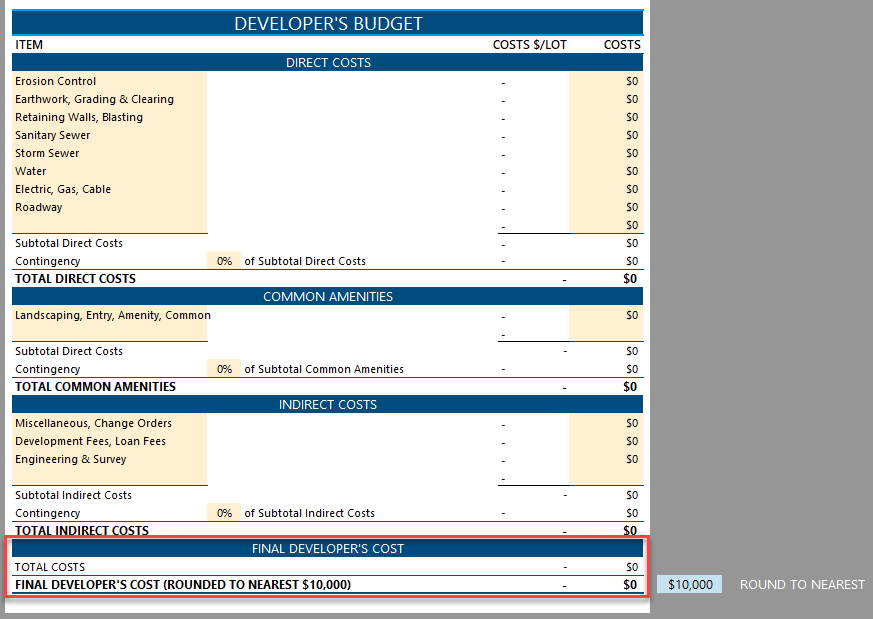
Task: Click the rounded FINAL DEVELOPER'S COST value
Action: click(x=629, y=584)
